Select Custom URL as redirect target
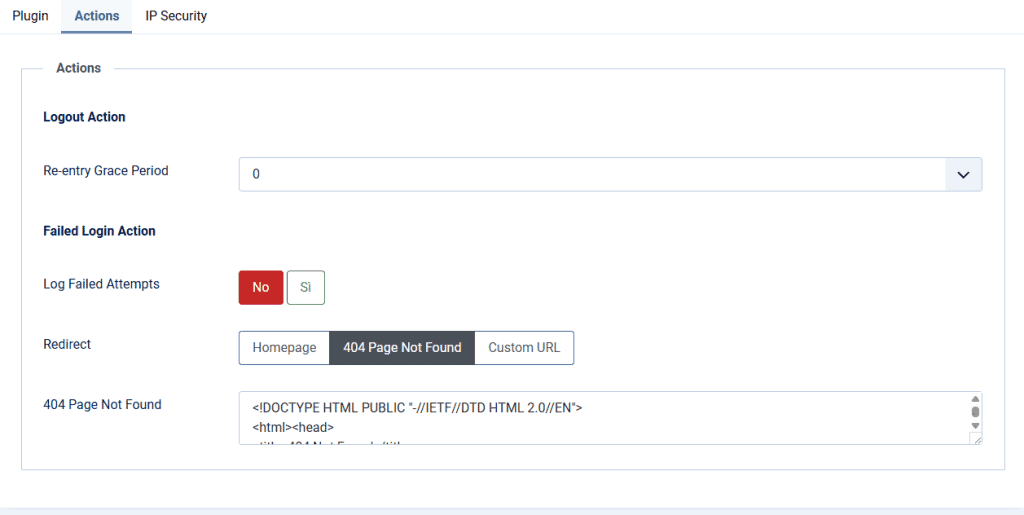Screen dimensions: 1024x515 click(x=524, y=348)
